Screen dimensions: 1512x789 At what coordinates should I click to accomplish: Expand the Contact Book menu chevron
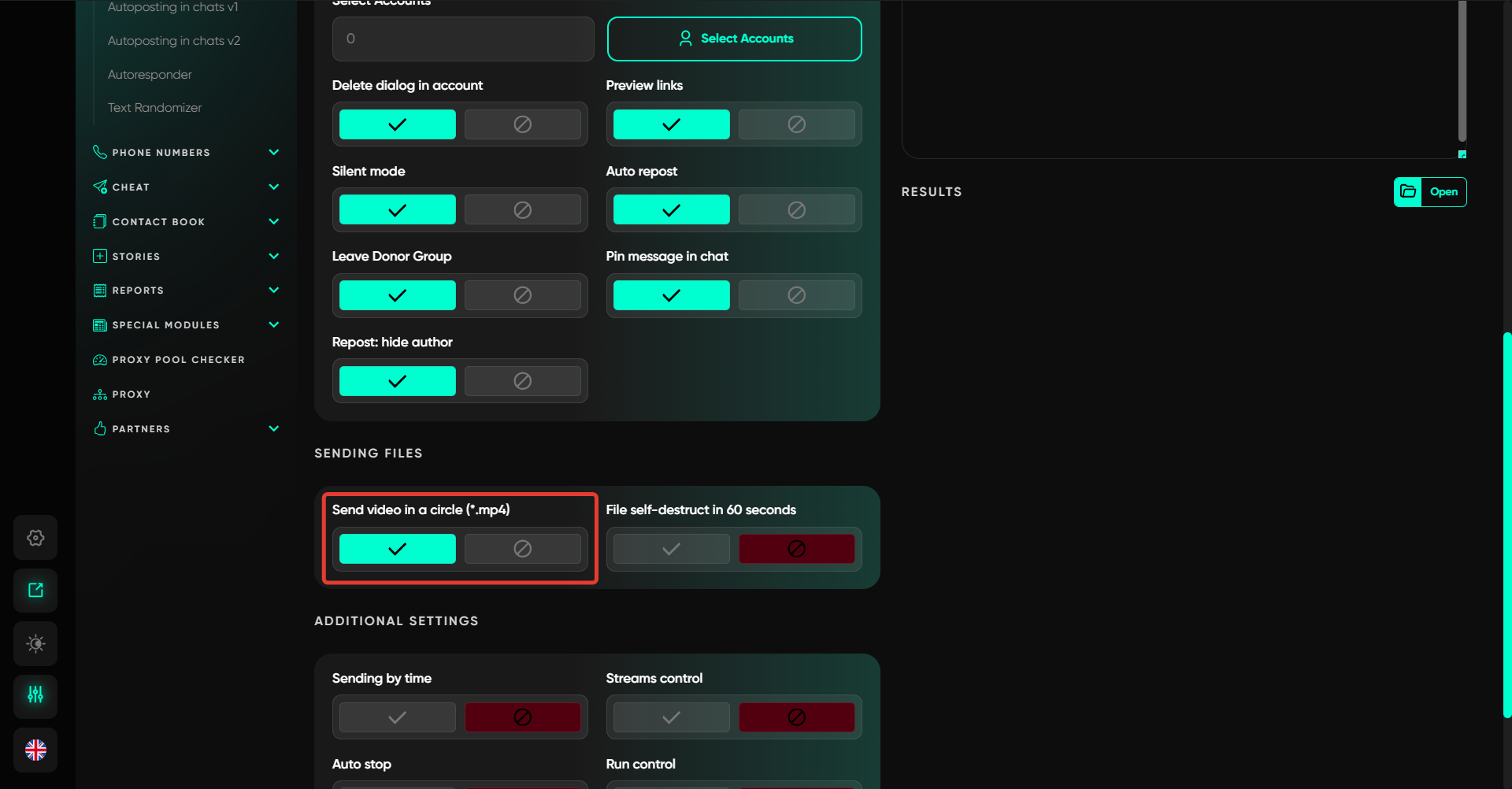pyautogui.click(x=273, y=222)
